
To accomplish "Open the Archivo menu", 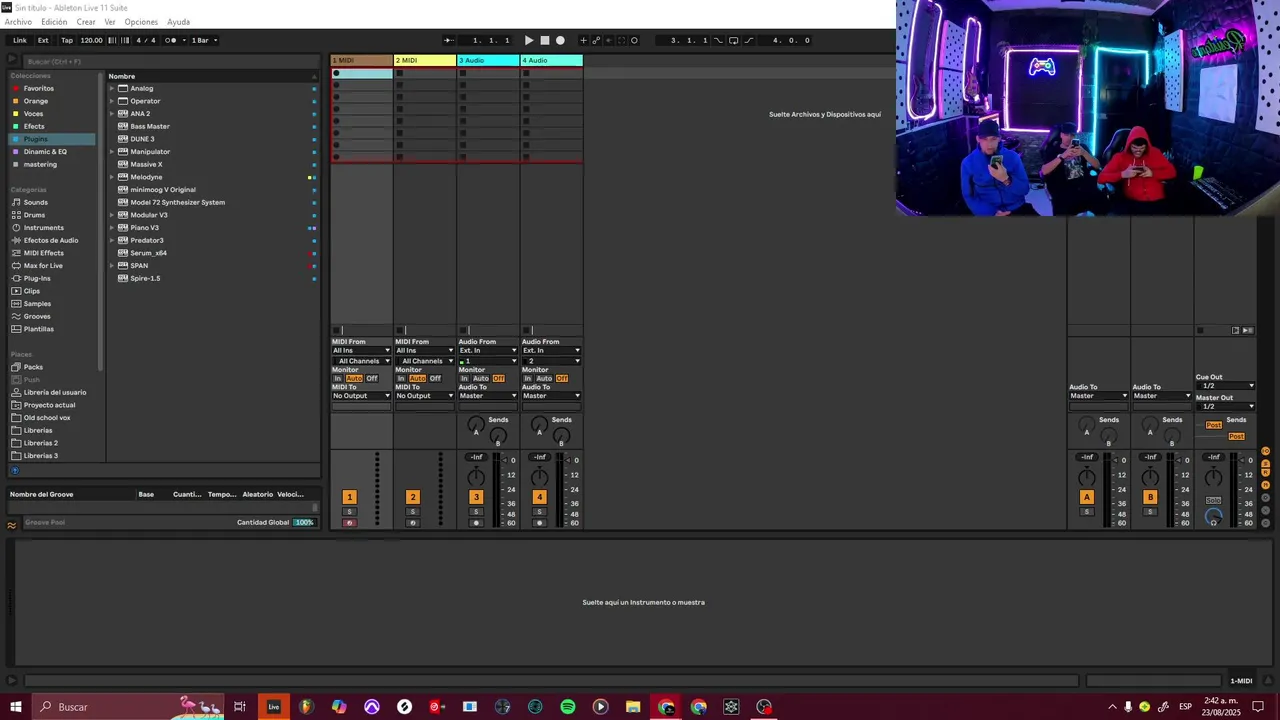I will (x=18, y=22).
